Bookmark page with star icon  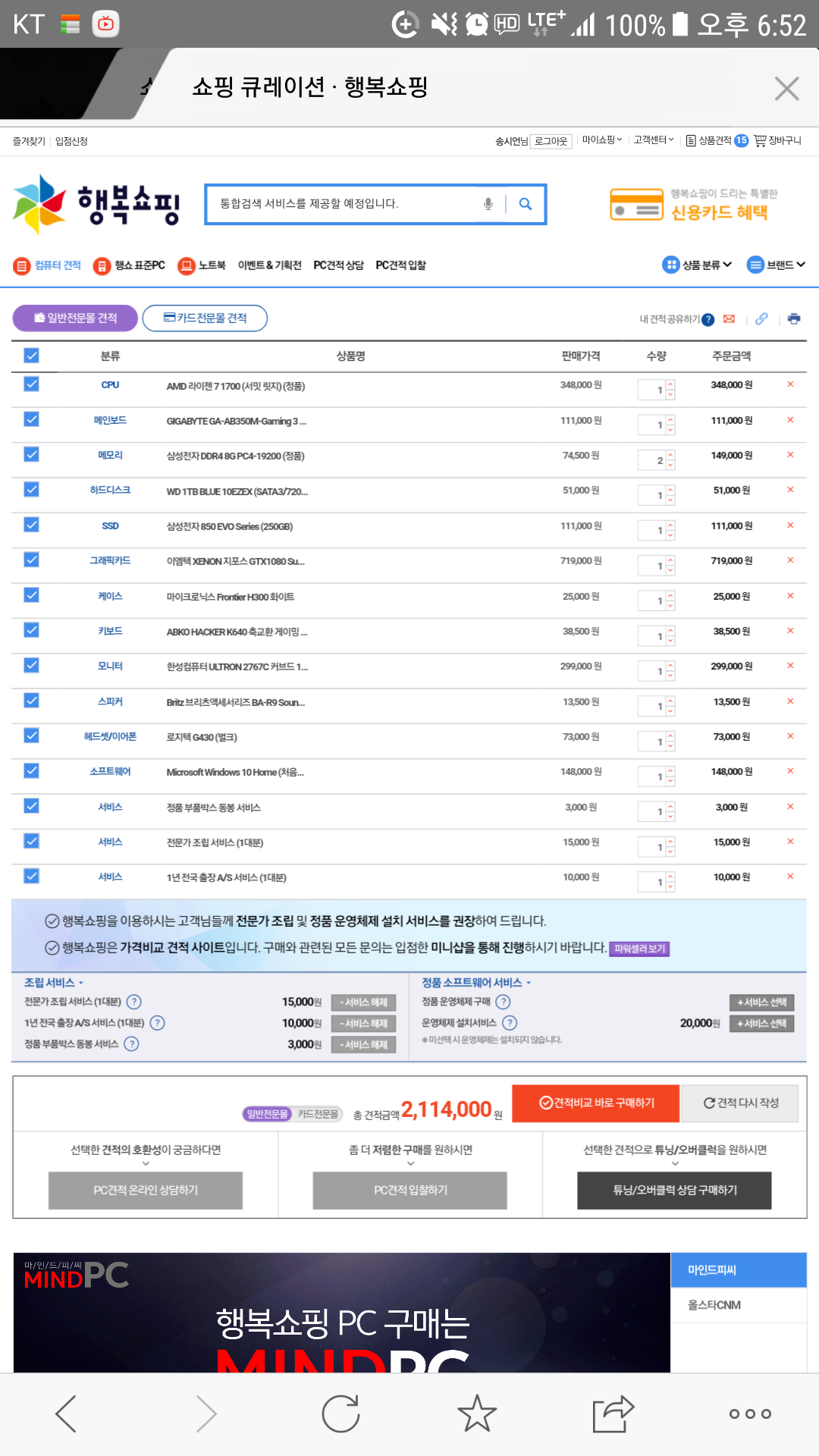(477, 1414)
